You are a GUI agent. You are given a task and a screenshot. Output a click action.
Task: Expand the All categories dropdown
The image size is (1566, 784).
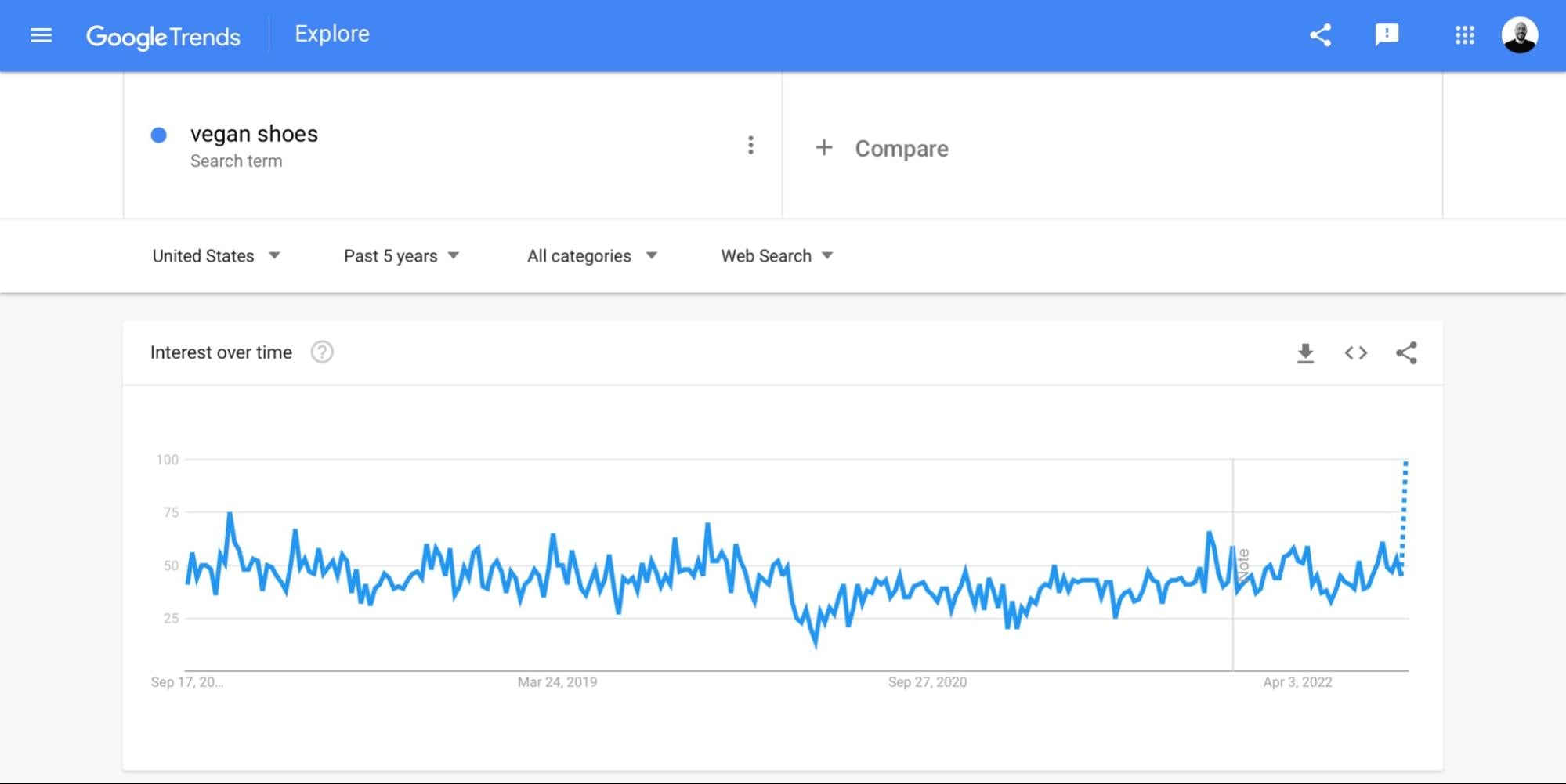click(591, 256)
